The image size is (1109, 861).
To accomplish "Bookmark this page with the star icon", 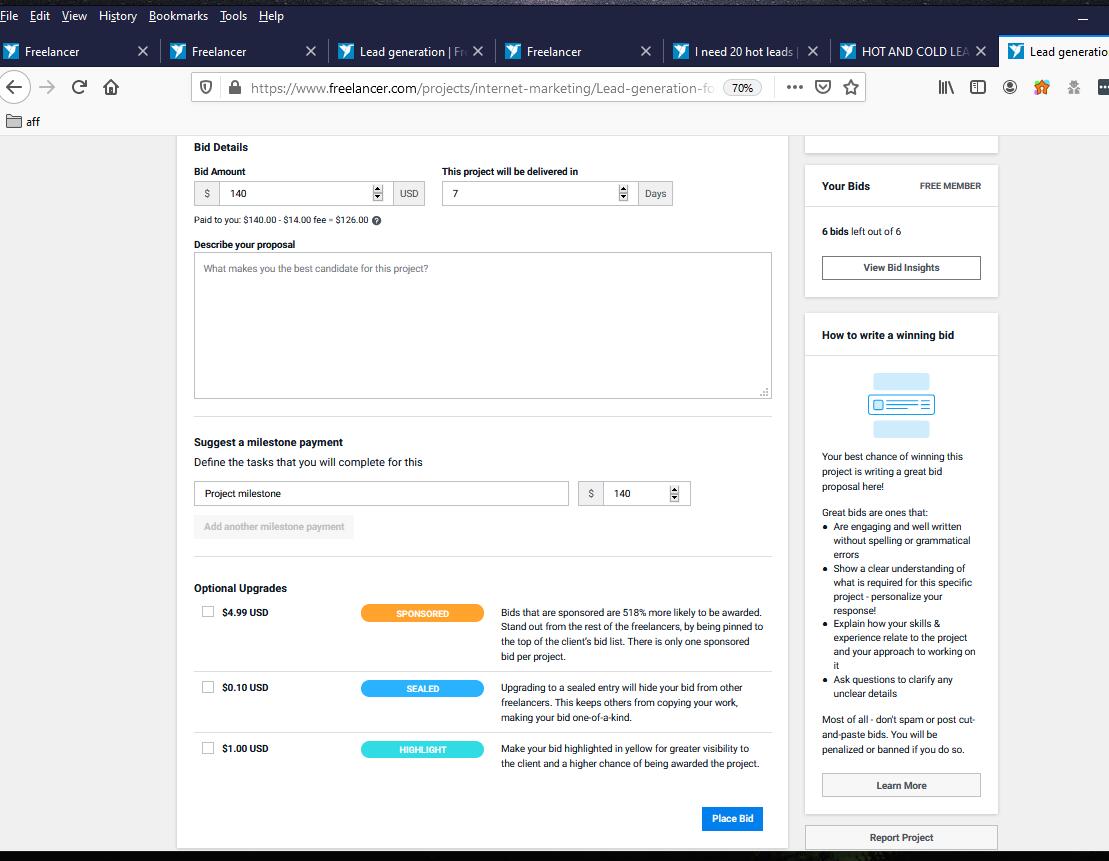I will (851, 87).
